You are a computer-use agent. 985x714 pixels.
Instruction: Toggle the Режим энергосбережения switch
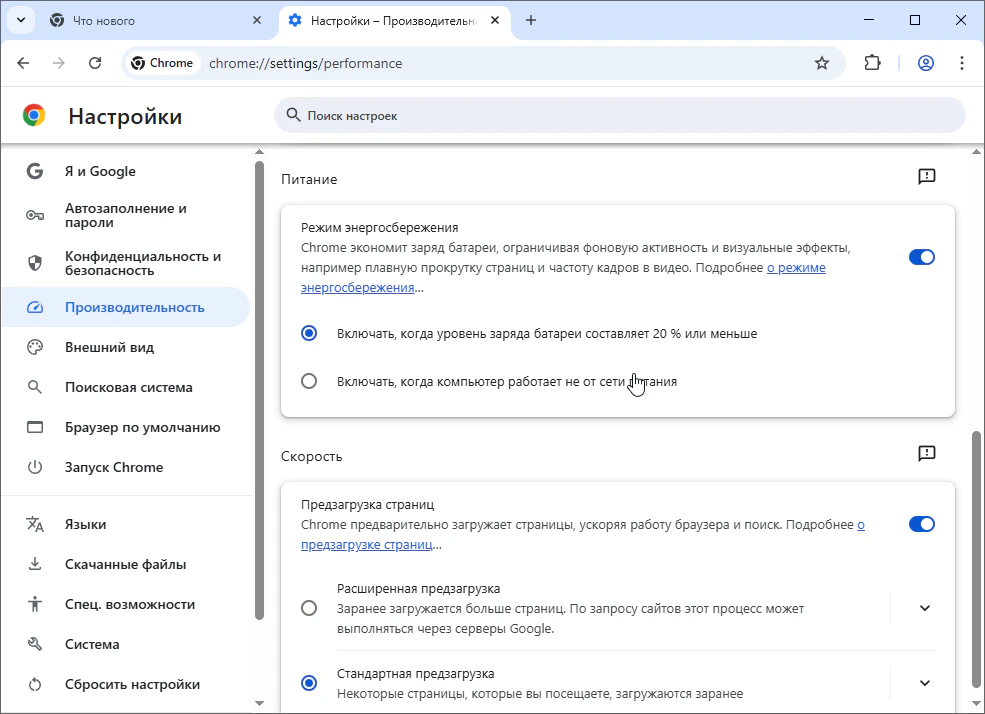[x=921, y=257]
